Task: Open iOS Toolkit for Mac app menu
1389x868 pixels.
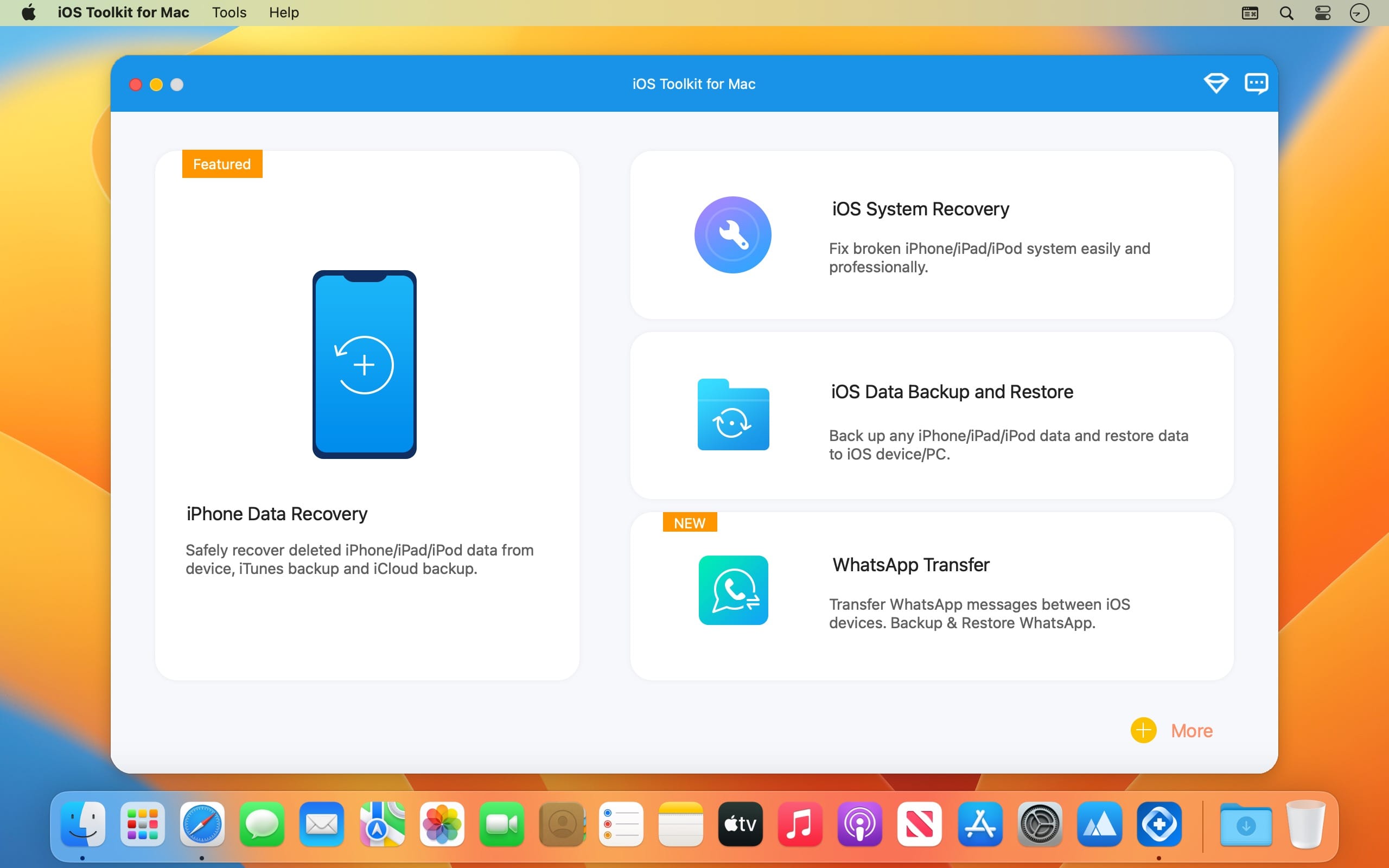Action: (123, 12)
